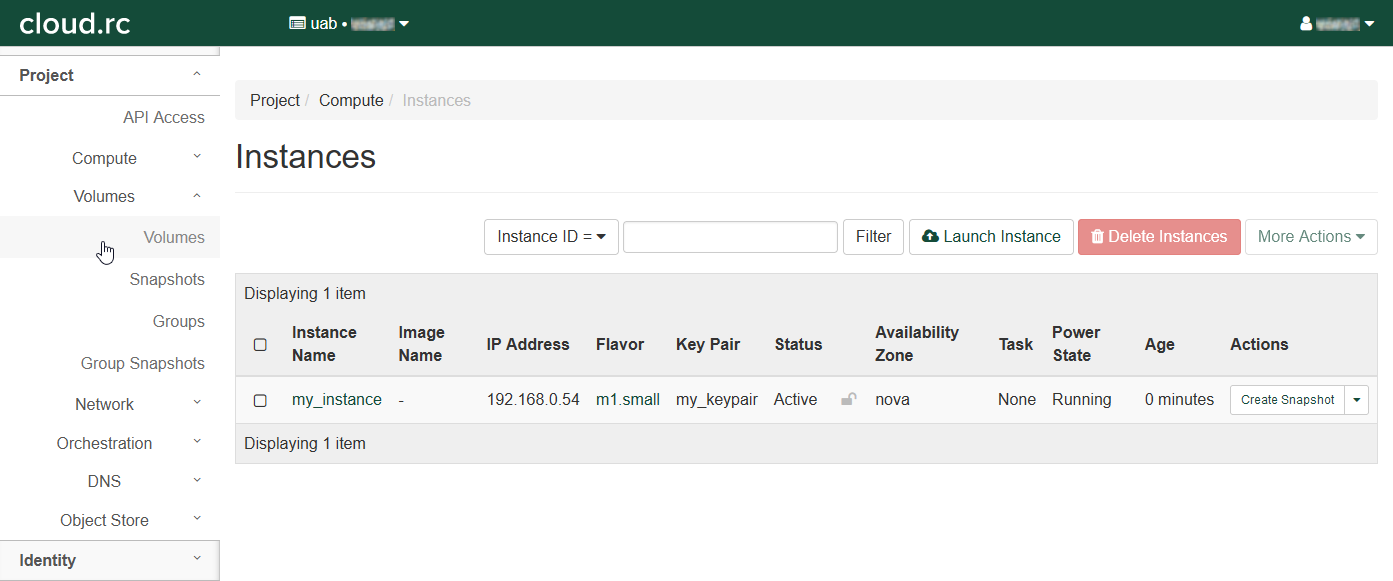
Task: Click the cloud.rc logo
Action: tap(75, 23)
